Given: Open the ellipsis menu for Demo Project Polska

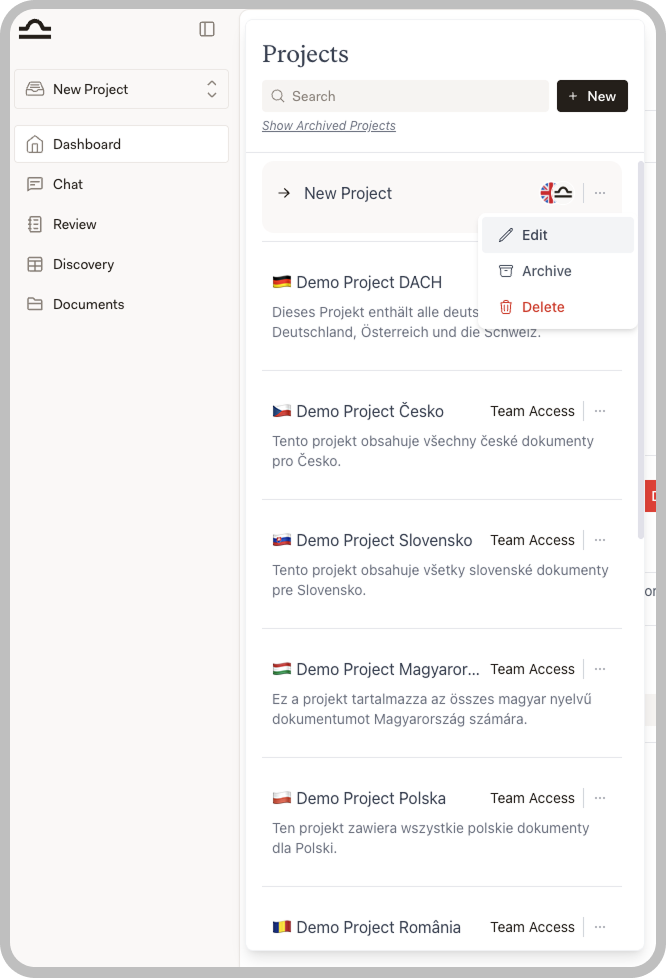Looking at the screenshot, I should point(600,798).
